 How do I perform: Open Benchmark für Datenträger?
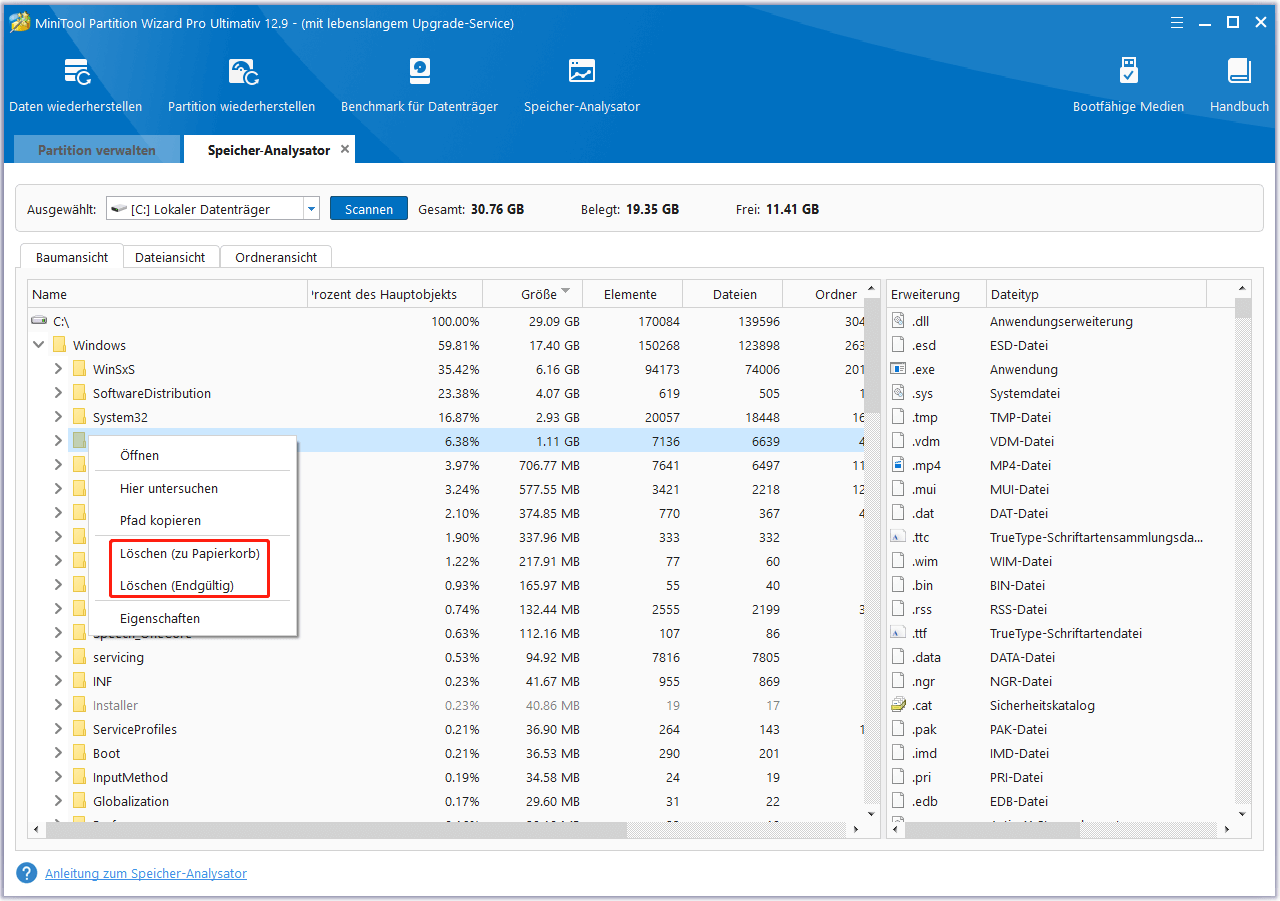[x=419, y=85]
